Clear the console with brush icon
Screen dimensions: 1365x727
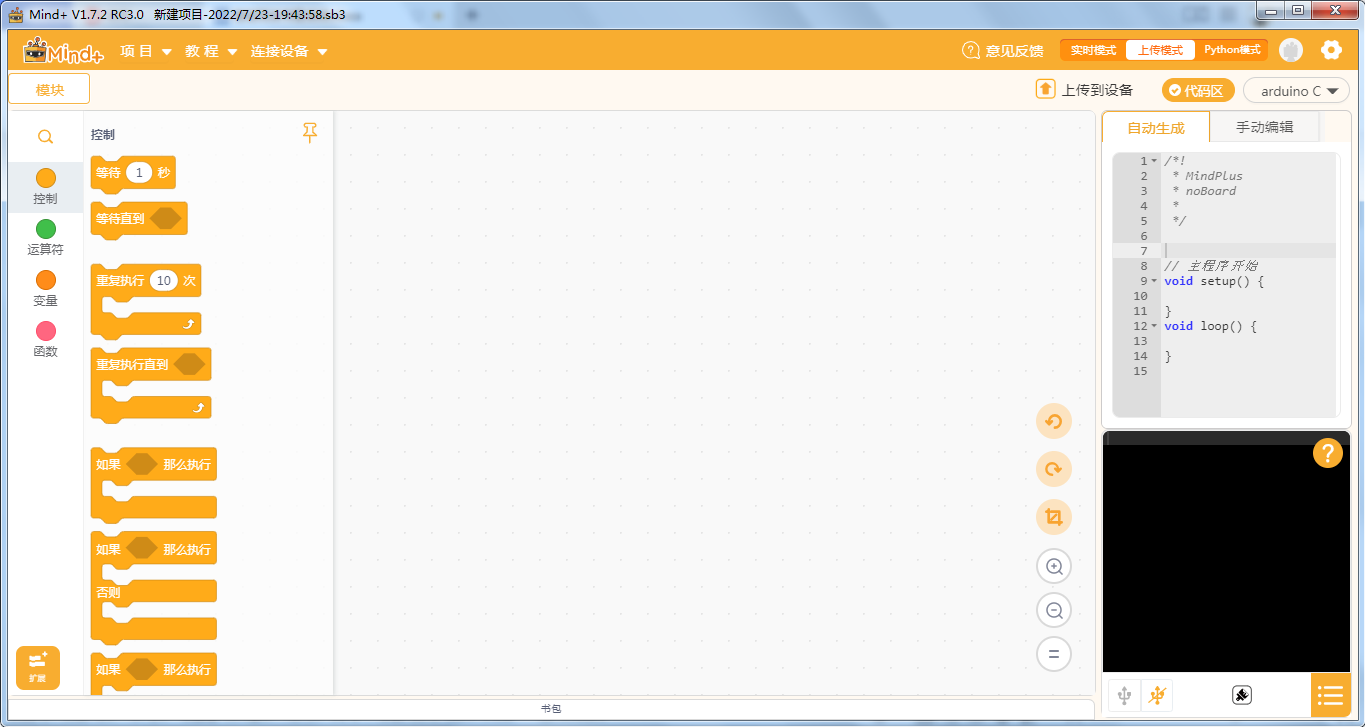pyautogui.click(x=1242, y=694)
